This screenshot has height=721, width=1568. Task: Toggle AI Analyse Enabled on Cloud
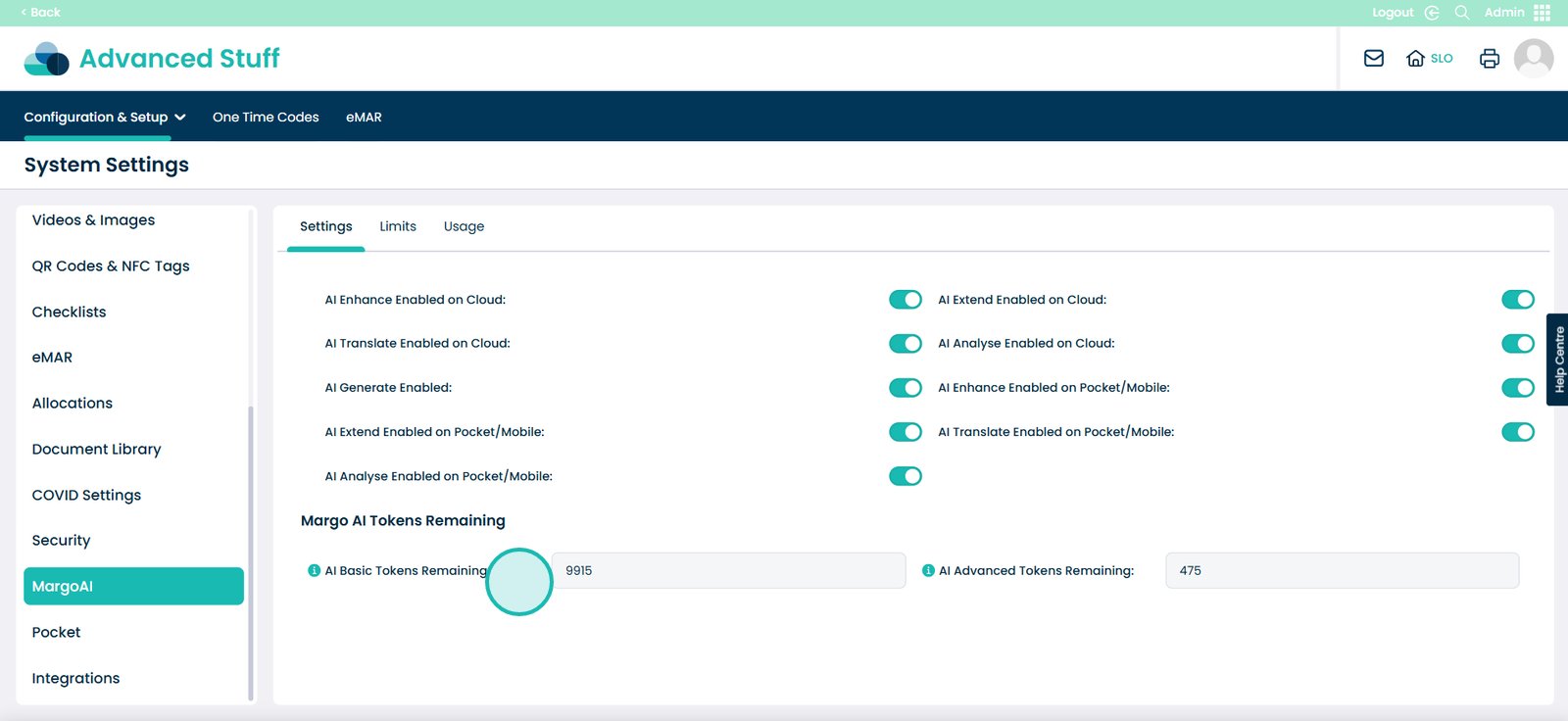coord(1517,344)
